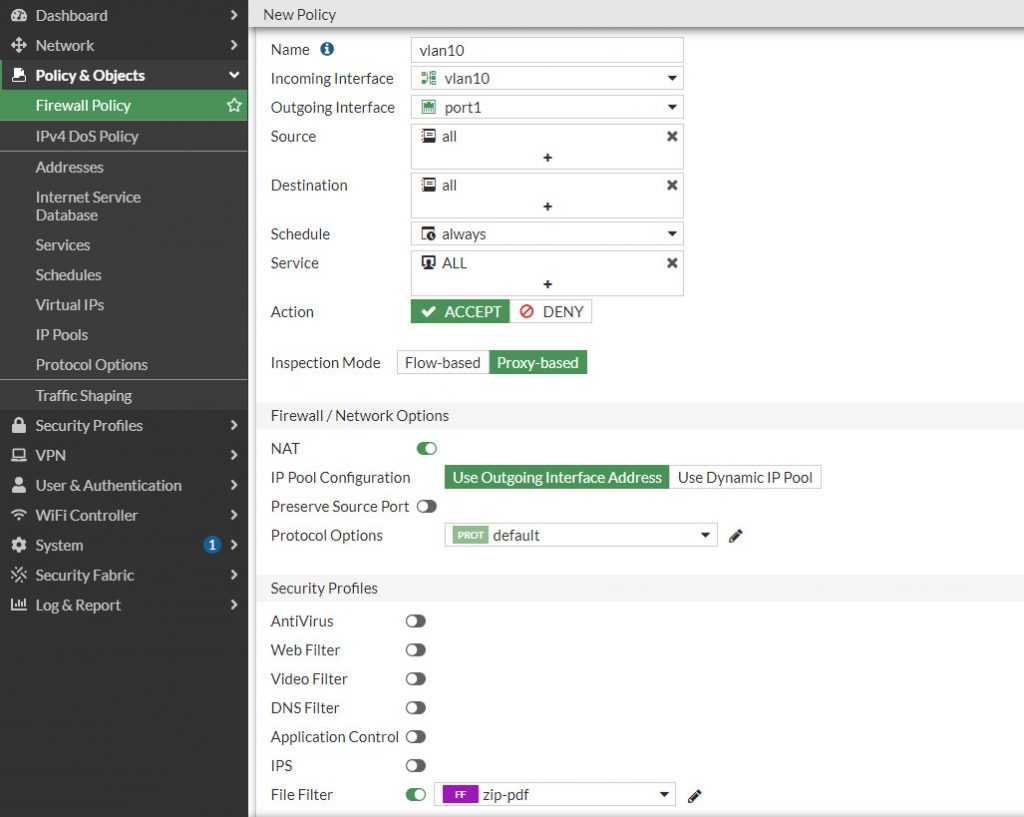This screenshot has height=817, width=1024.
Task: Add another Source address entry
Action: [546, 157]
